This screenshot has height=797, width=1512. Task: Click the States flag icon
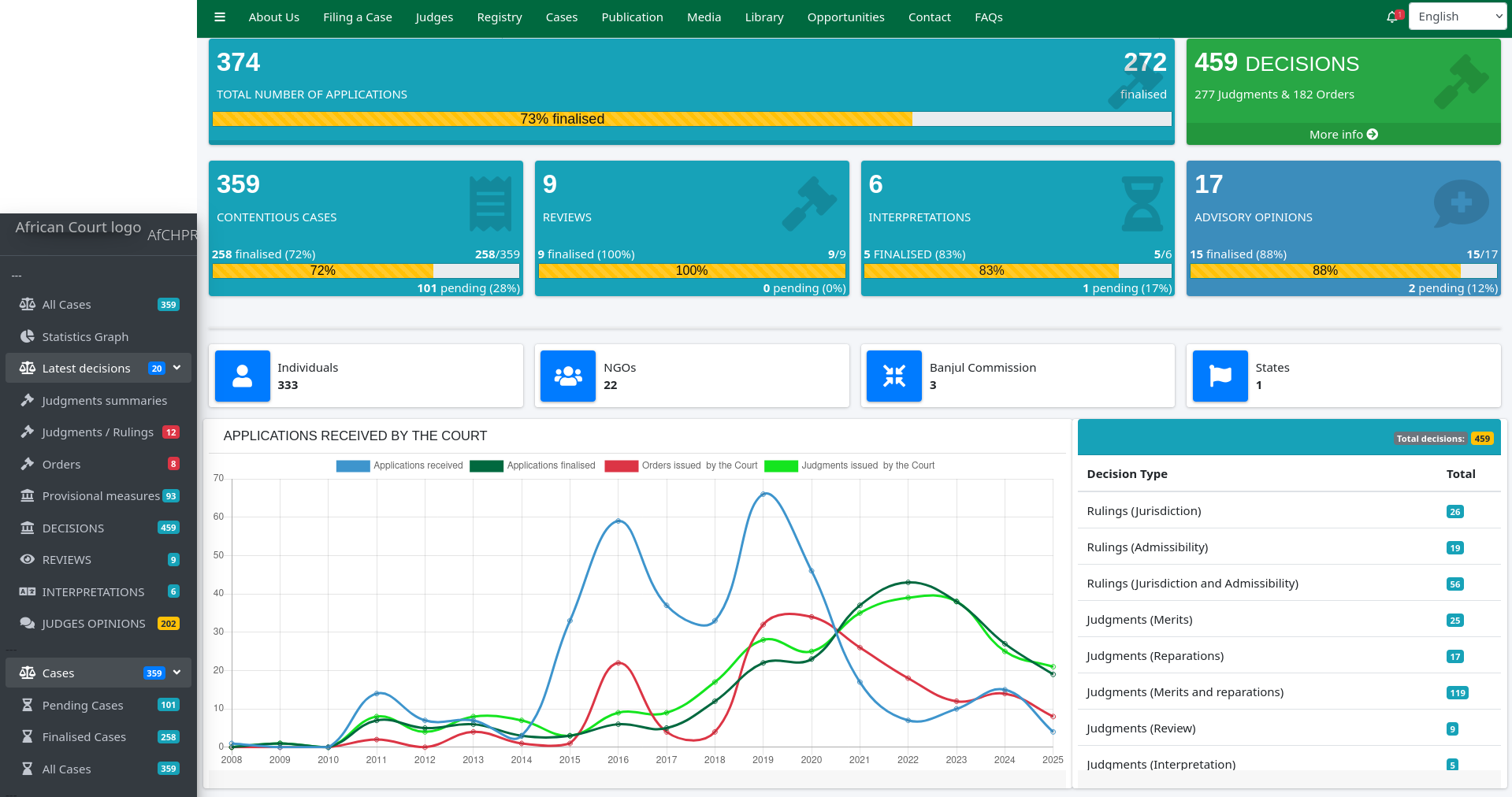coord(1220,376)
